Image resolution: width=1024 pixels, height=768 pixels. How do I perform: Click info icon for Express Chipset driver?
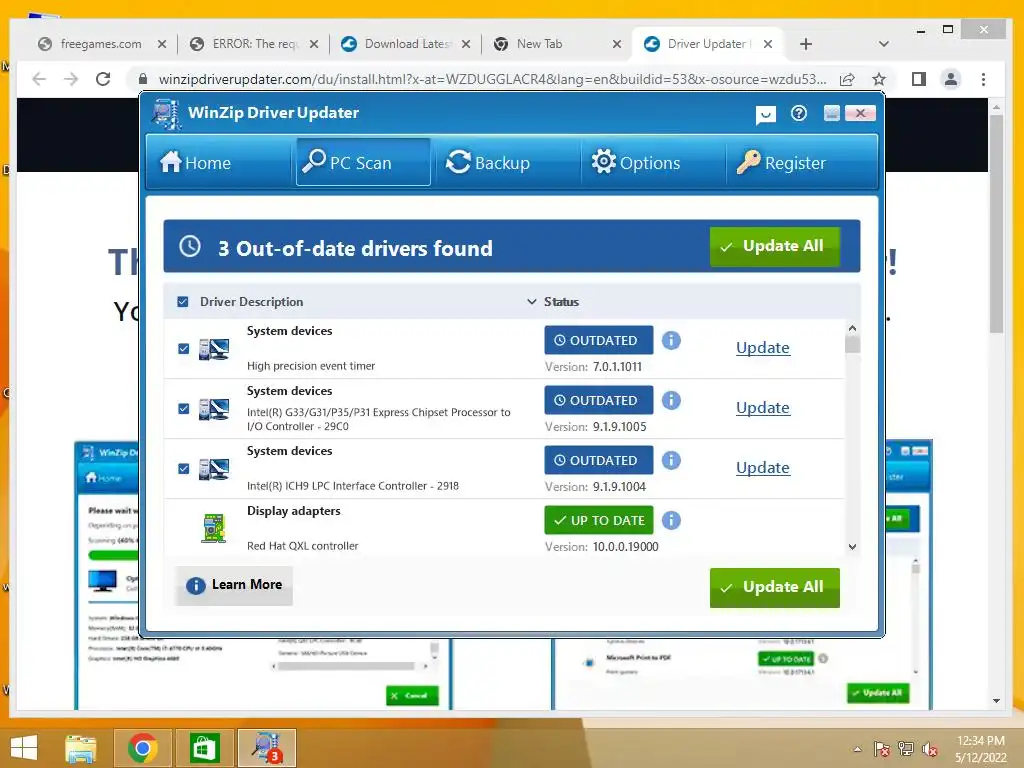pyautogui.click(x=671, y=400)
